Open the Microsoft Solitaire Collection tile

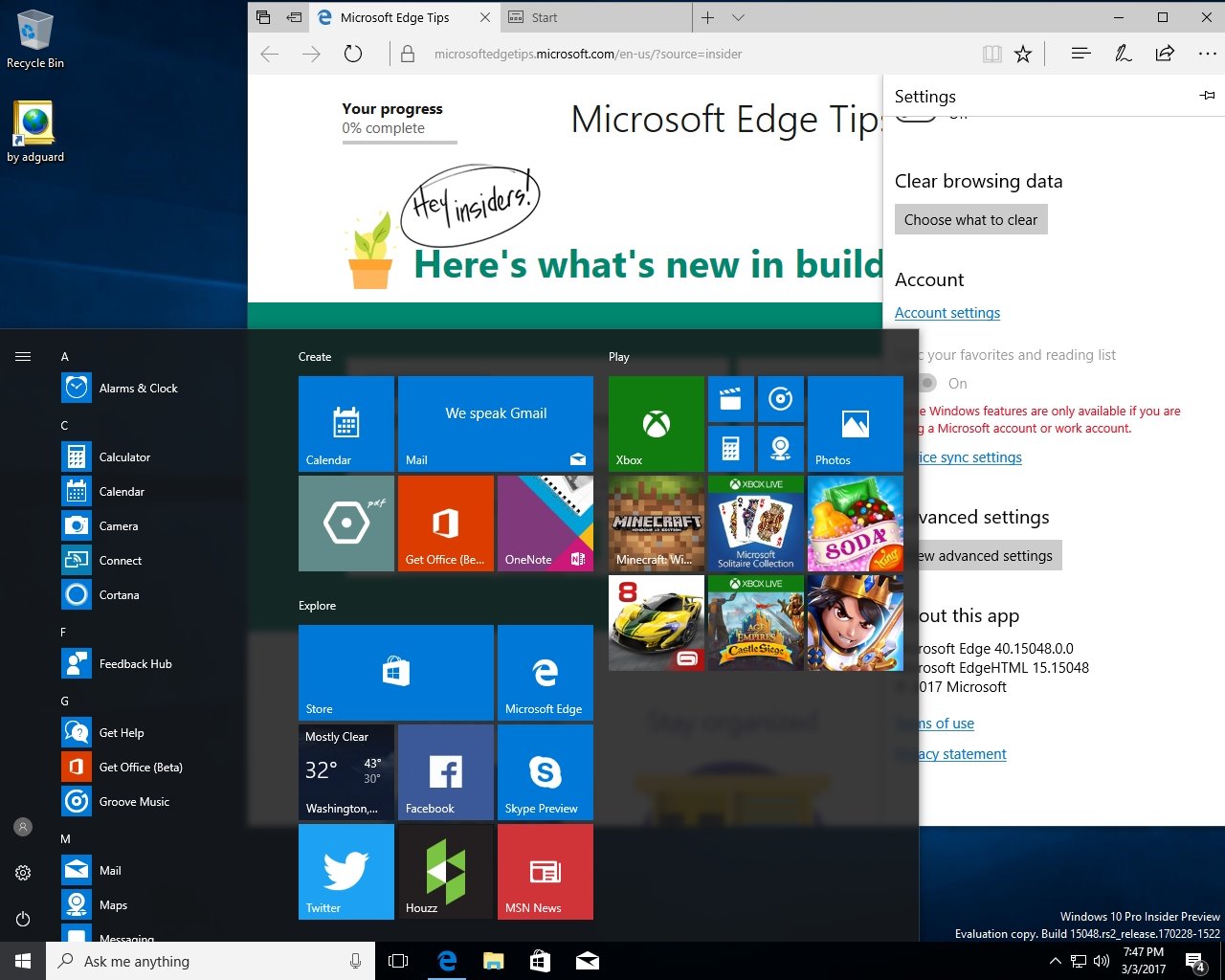click(x=756, y=523)
